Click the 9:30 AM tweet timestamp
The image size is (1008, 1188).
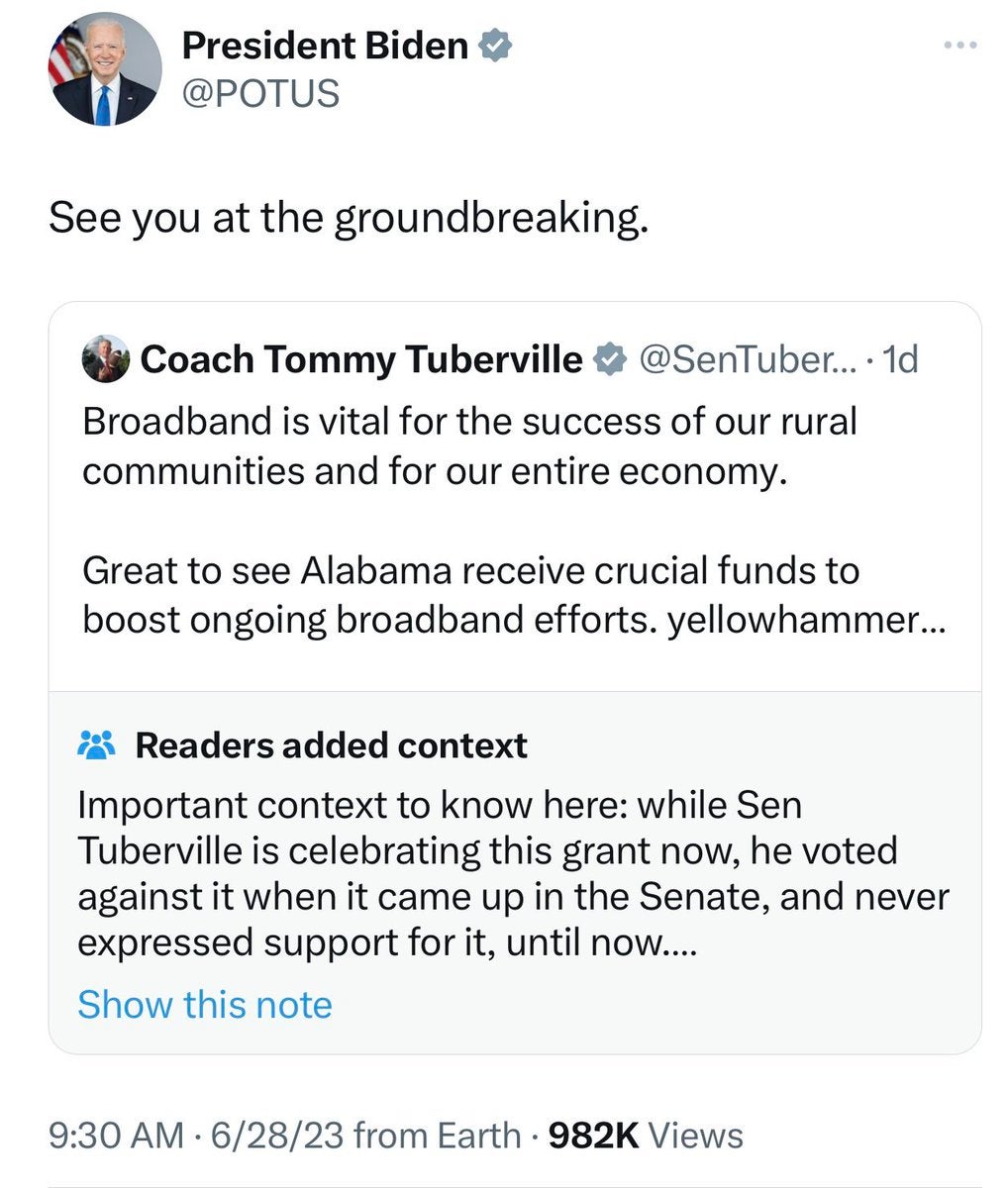pos(116,1136)
